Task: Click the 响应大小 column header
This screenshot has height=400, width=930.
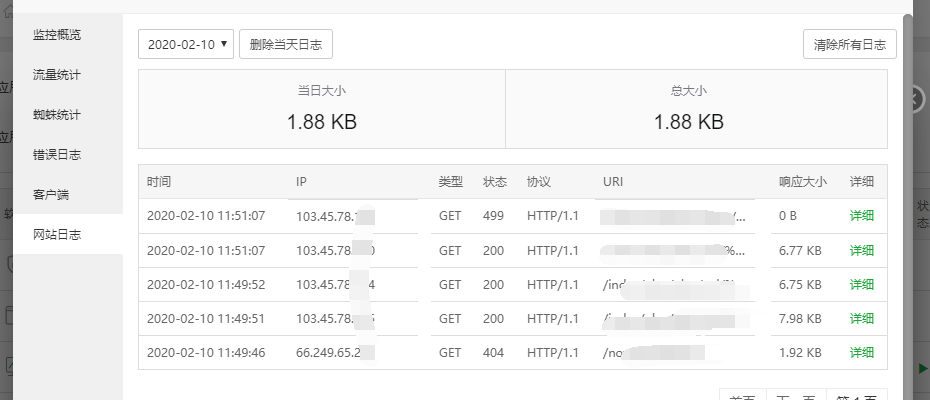Action: click(x=802, y=182)
